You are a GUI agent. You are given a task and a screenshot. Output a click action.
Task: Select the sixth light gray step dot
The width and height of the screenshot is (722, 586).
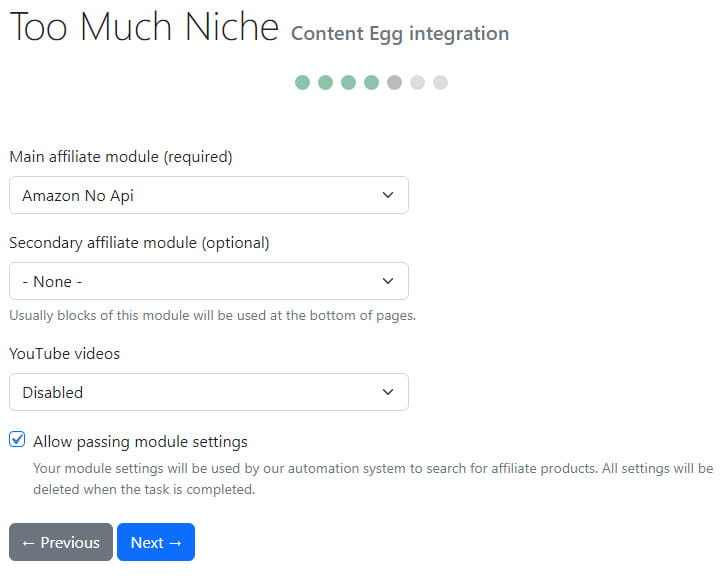click(x=418, y=82)
